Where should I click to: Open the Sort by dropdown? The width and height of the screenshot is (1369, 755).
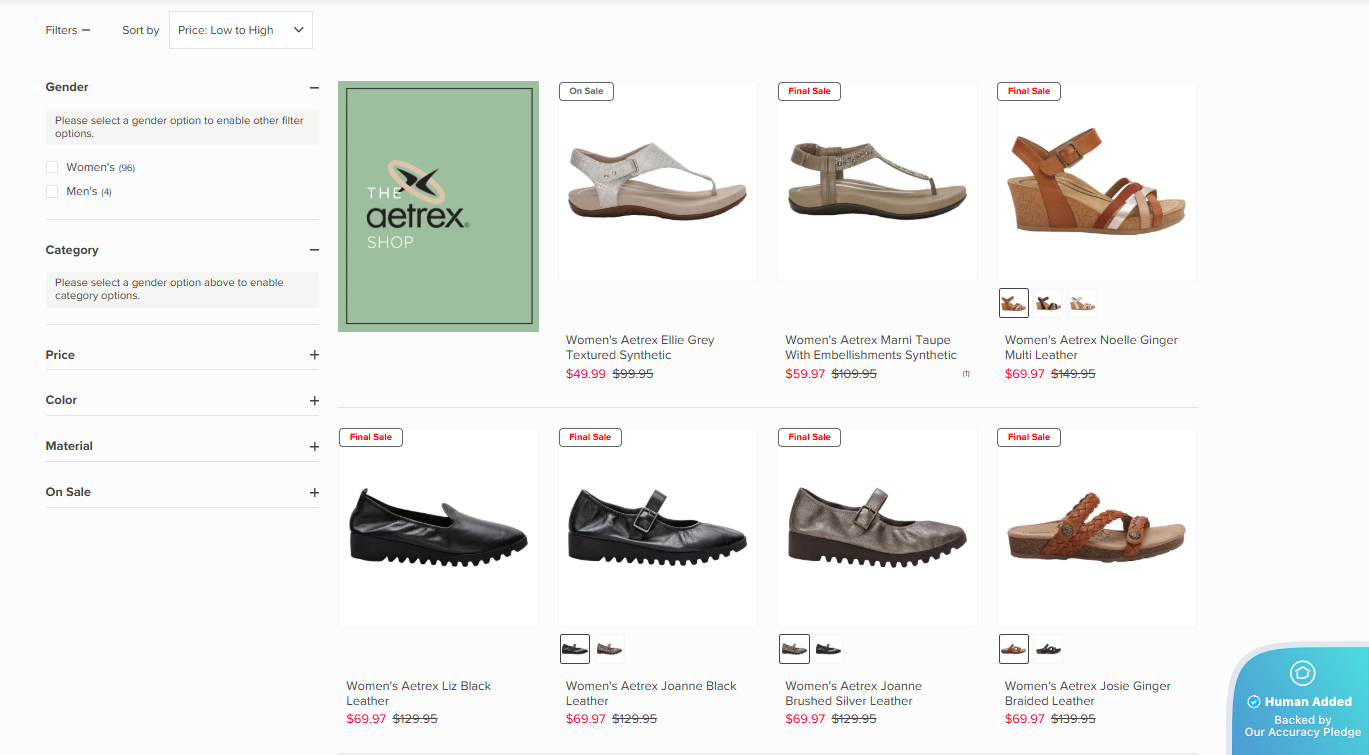click(x=241, y=30)
